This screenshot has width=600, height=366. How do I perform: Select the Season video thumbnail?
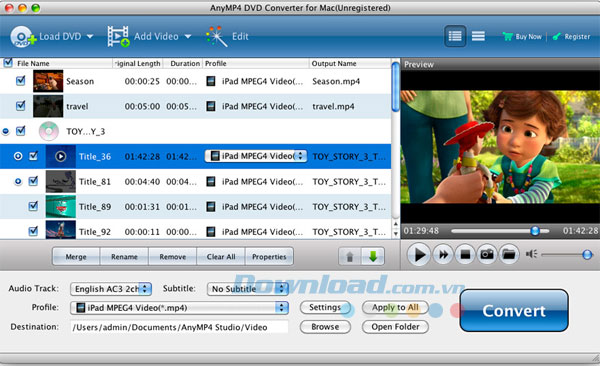(48, 81)
